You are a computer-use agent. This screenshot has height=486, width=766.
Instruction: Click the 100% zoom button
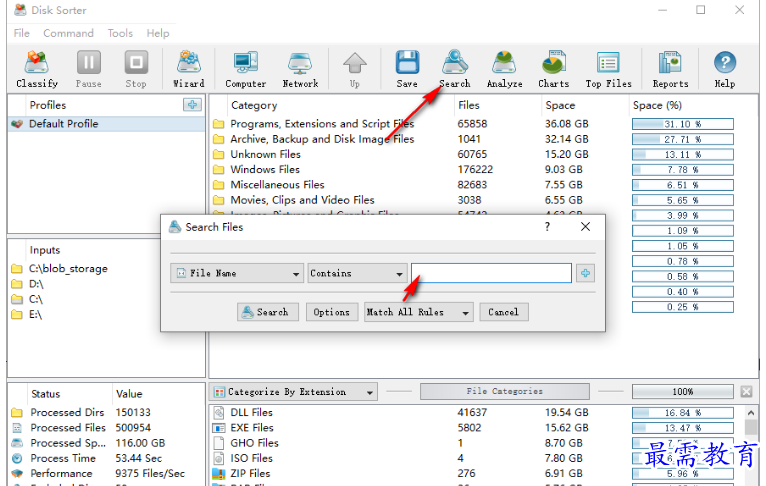[x=682, y=392]
